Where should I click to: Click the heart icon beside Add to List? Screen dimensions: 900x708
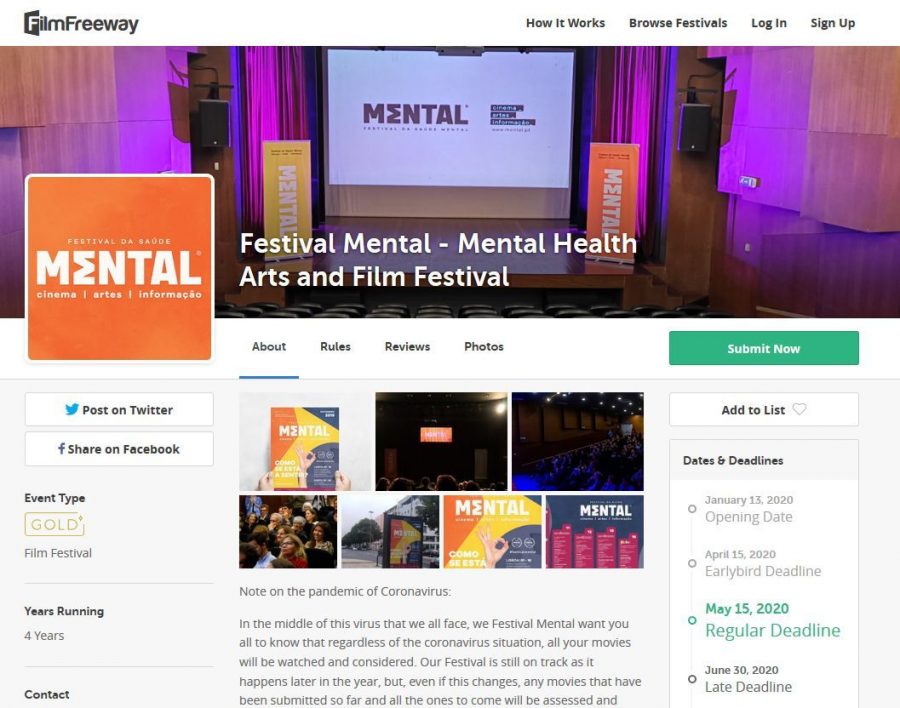[x=800, y=409]
